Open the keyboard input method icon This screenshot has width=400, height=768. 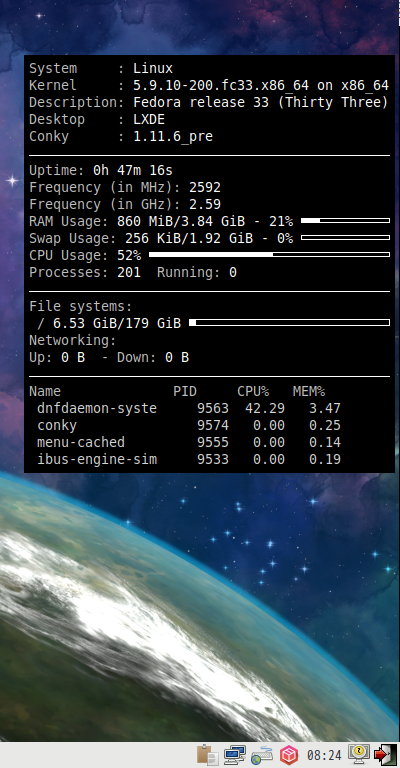(262, 755)
